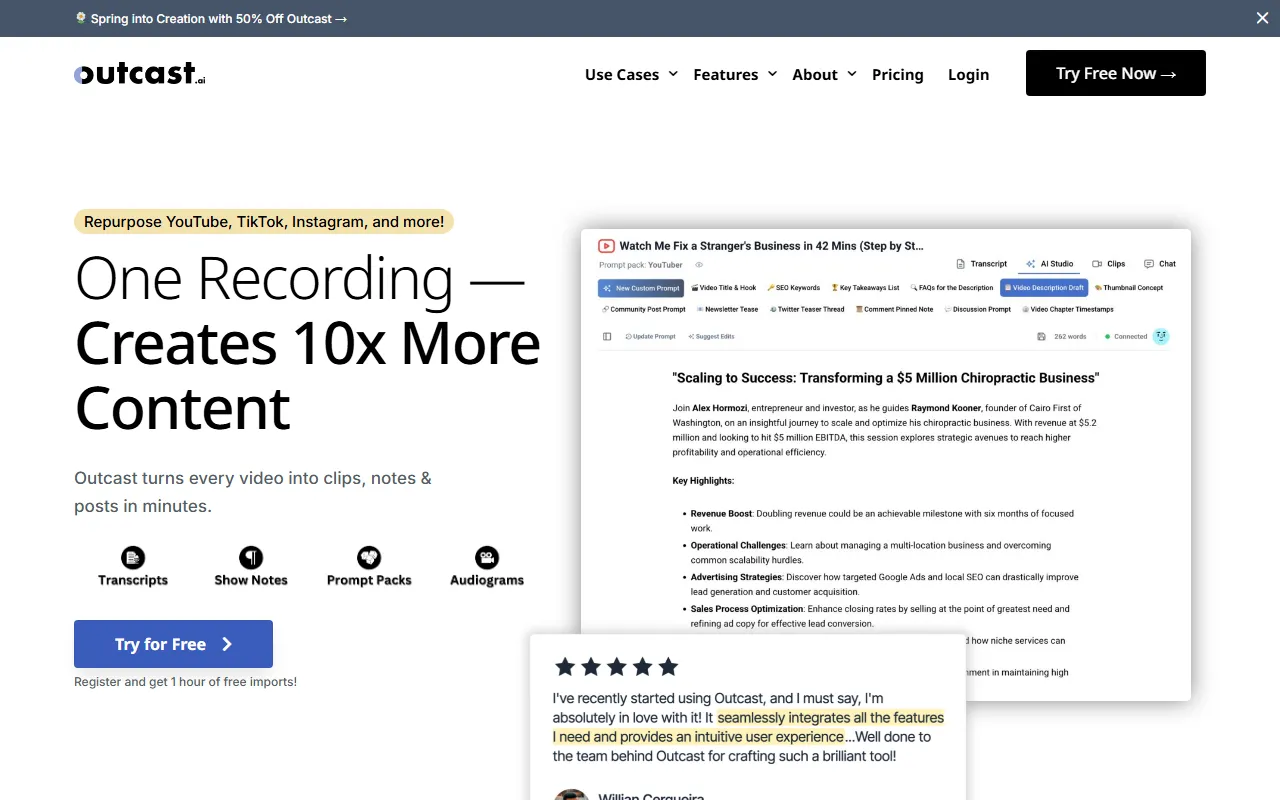Switch to the Transcript tab

pyautogui.click(x=981, y=264)
